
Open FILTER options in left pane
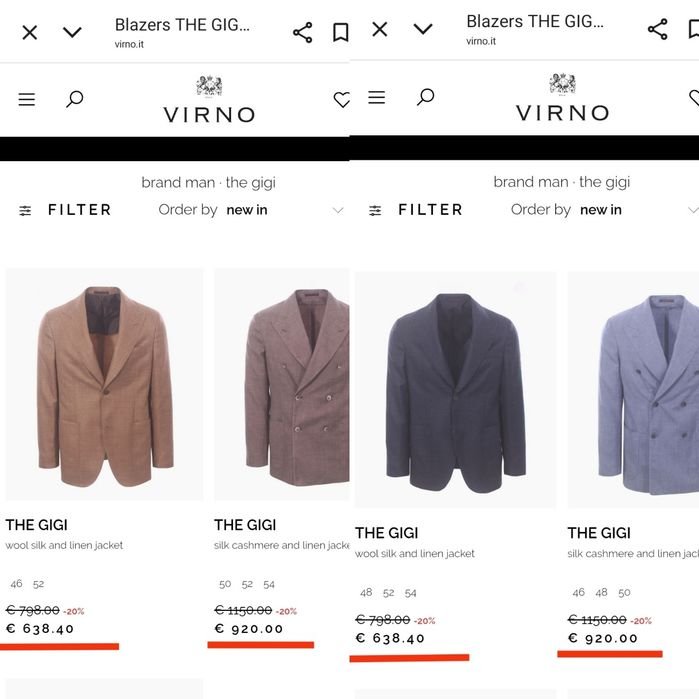pos(65,210)
